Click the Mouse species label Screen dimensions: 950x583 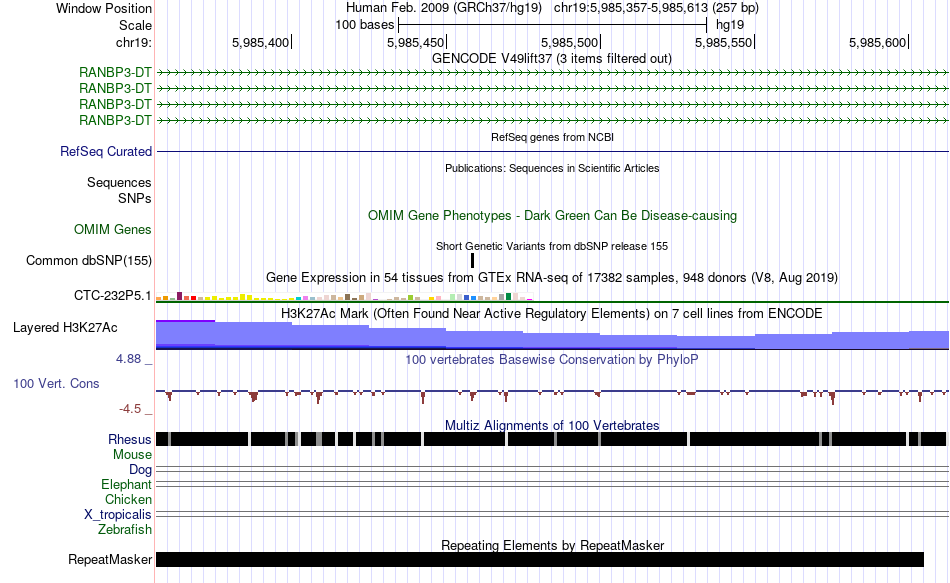point(132,455)
